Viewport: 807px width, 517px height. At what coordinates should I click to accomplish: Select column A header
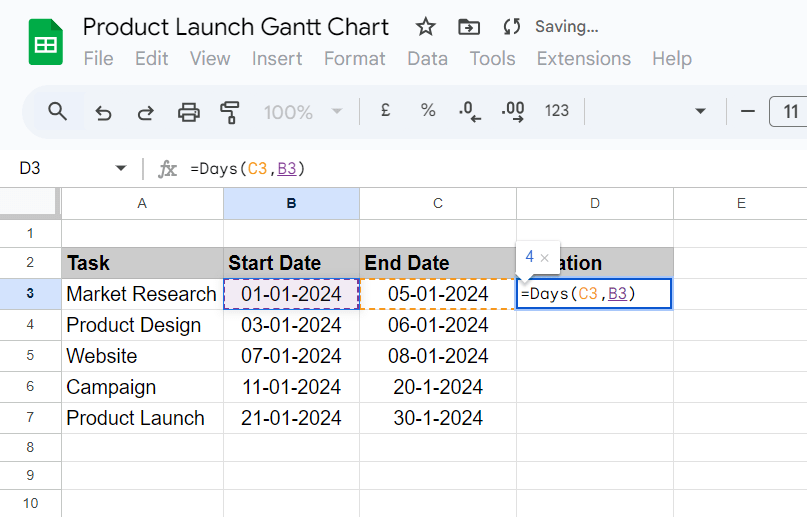coord(143,203)
